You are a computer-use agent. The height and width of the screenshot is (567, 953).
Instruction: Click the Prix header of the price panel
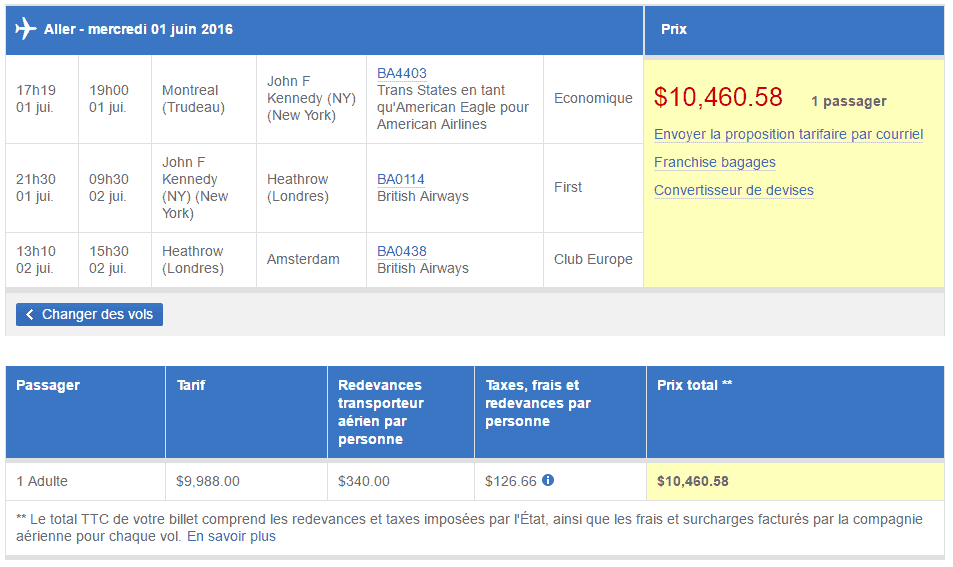674,29
